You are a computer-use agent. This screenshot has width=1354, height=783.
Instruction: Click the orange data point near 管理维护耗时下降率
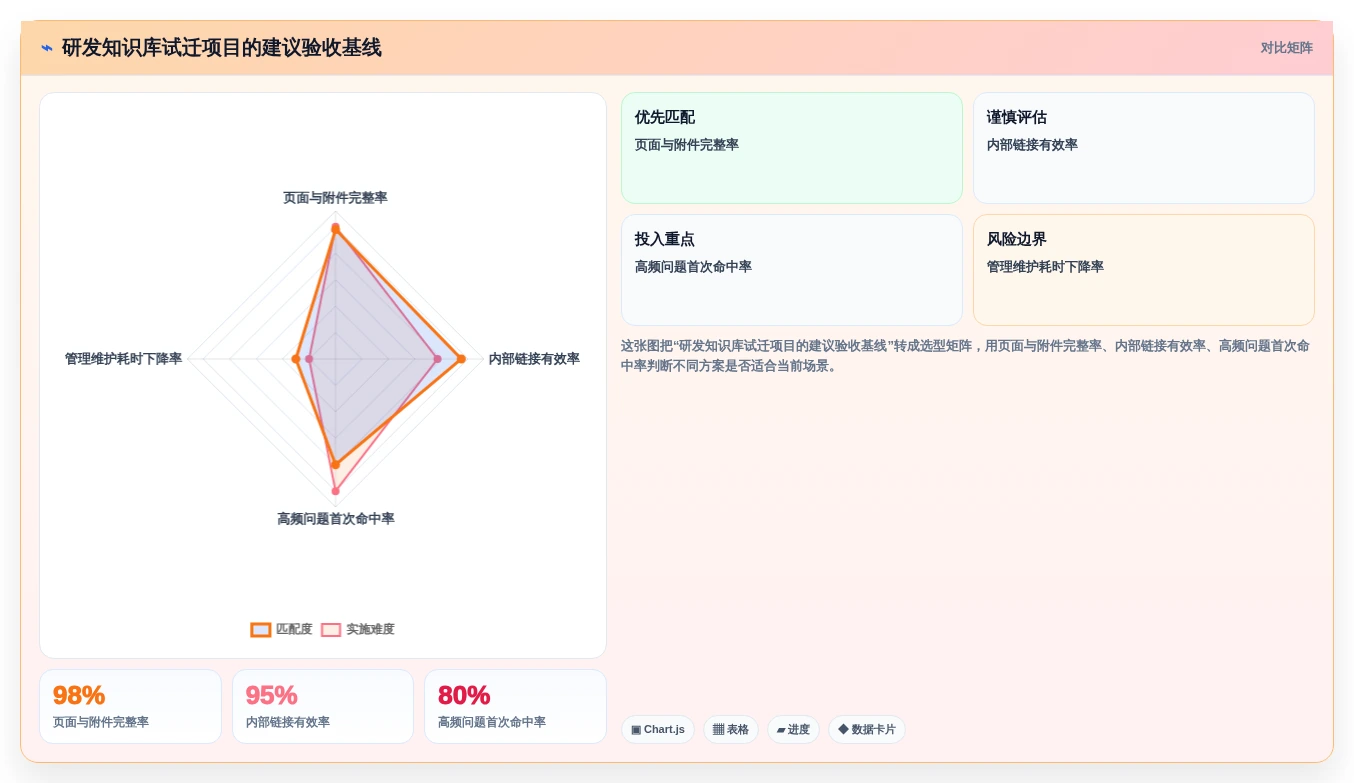pos(296,359)
